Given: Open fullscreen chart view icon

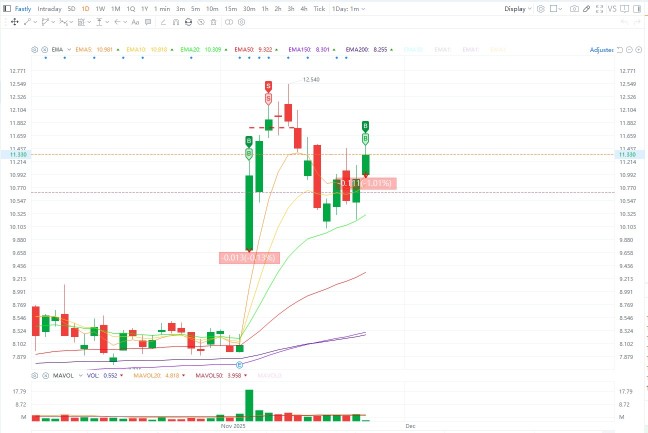Looking at the screenshot, I should 599,9.
